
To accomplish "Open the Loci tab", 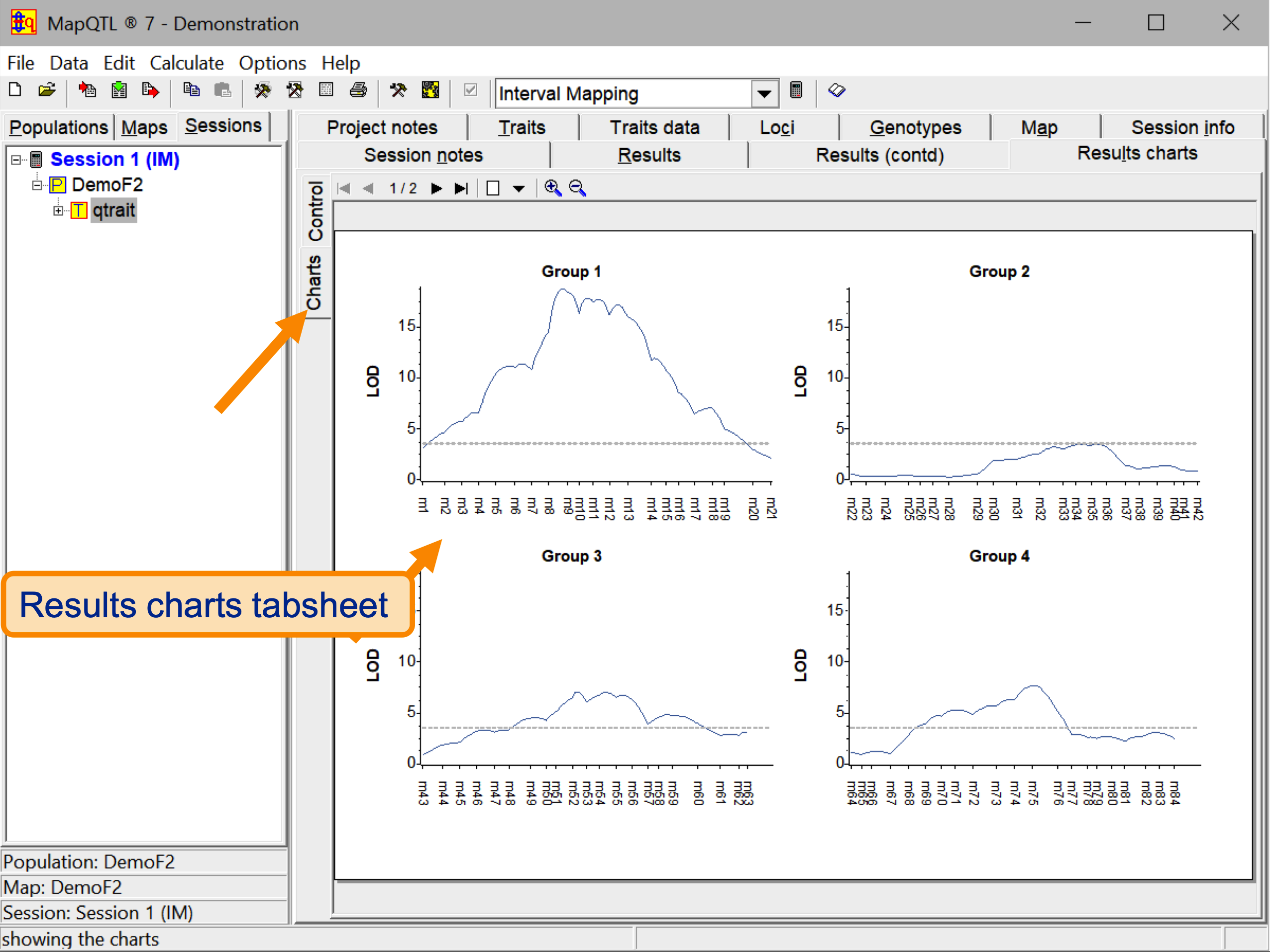I will [777, 127].
